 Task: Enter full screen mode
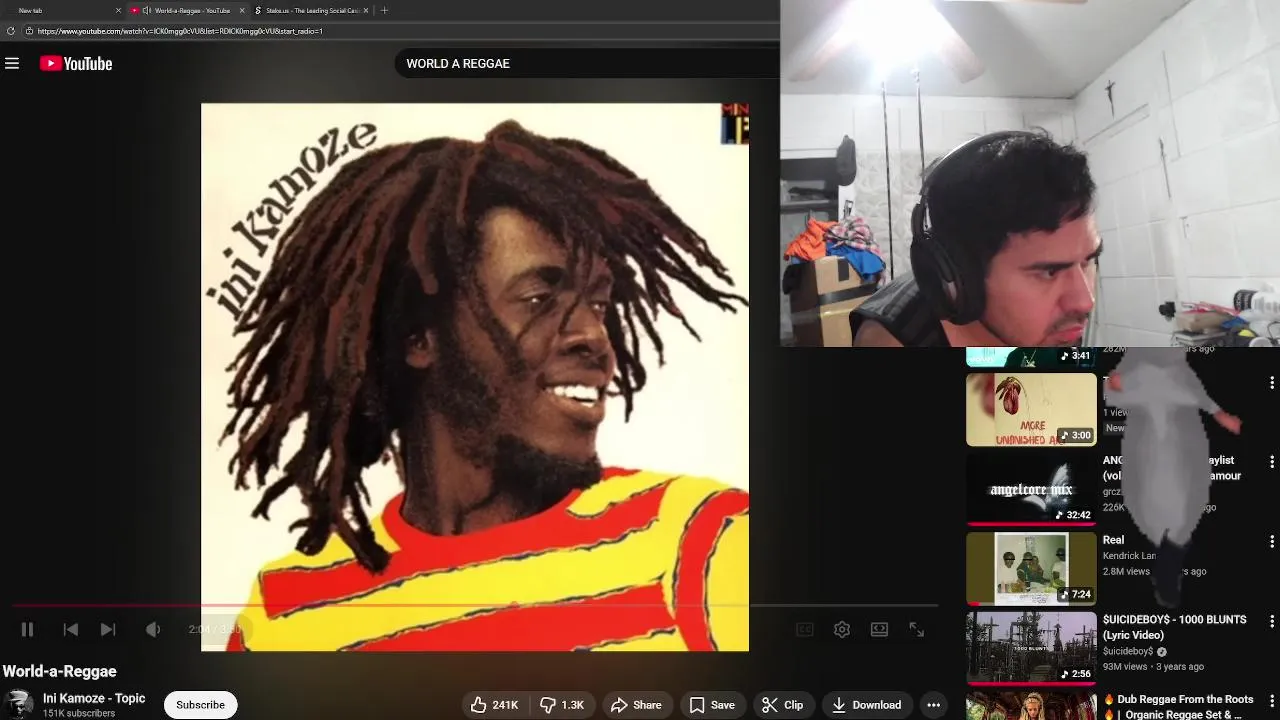click(916, 629)
